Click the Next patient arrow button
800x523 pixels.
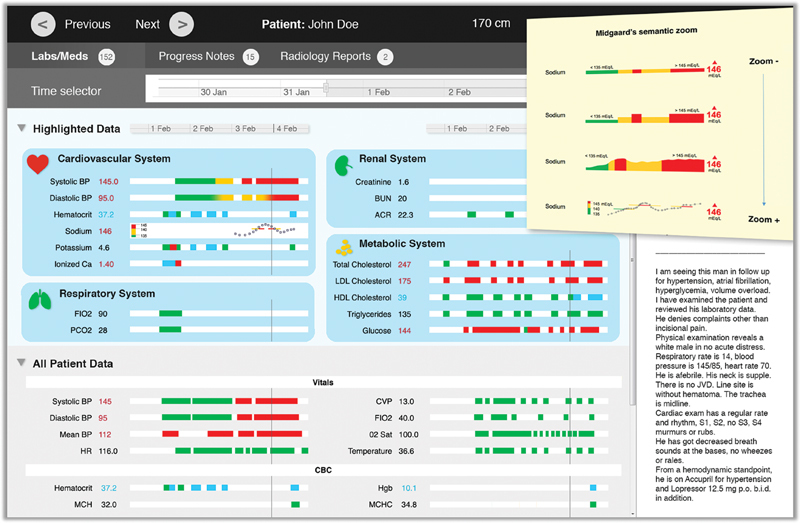[x=182, y=24]
